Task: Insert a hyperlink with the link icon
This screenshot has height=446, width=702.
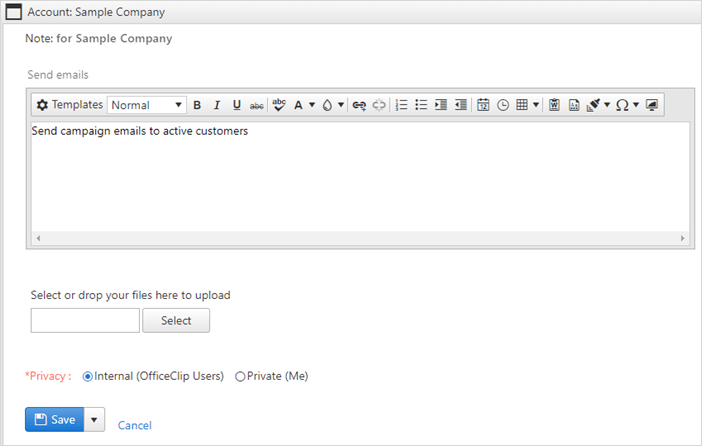Action: 359,105
